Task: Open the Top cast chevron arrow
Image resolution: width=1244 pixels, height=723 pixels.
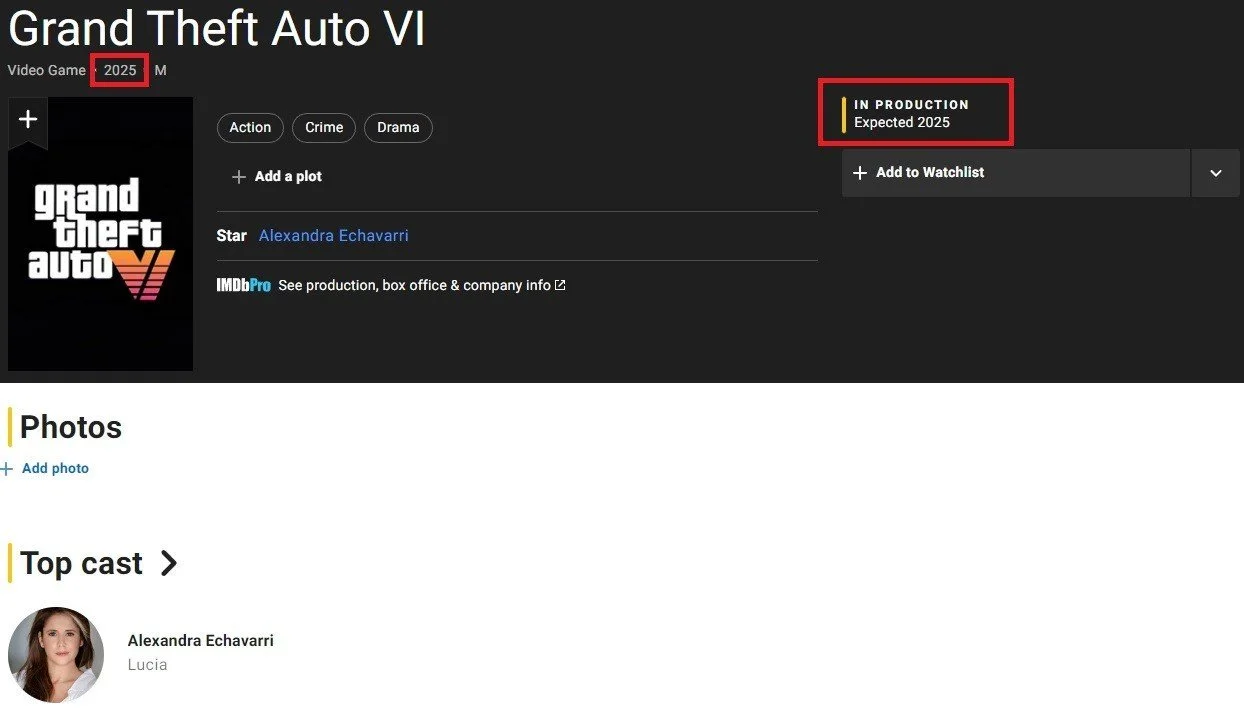Action: click(x=169, y=563)
